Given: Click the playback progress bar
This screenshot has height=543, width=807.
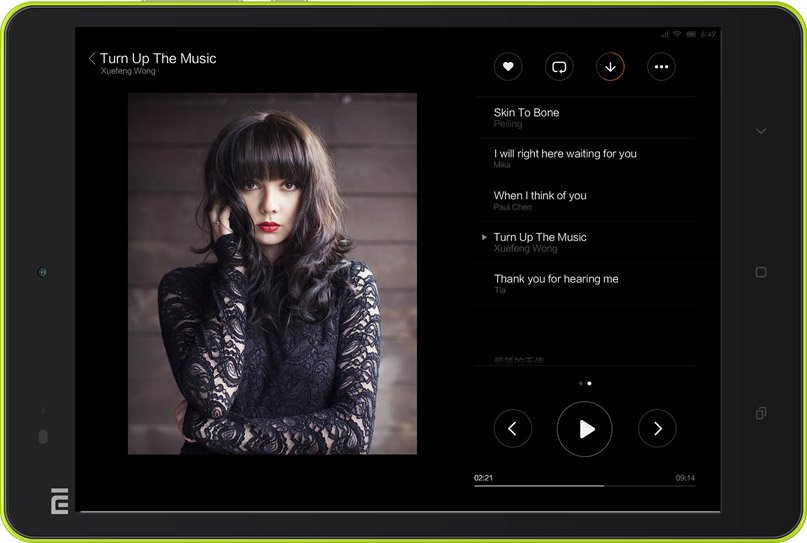Looking at the screenshot, I should tap(584, 486).
